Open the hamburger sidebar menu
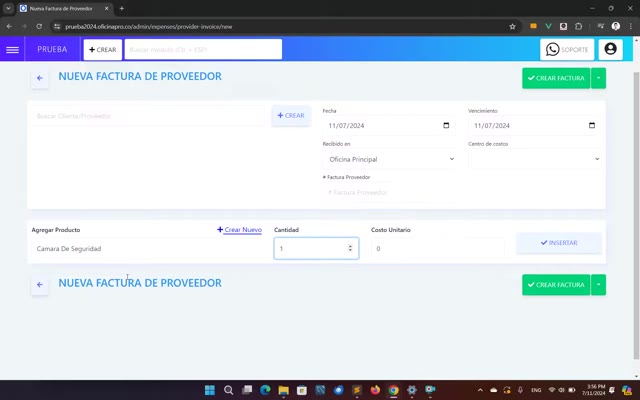Viewport: 640px width, 400px height. pyautogui.click(x=12, y=49)
